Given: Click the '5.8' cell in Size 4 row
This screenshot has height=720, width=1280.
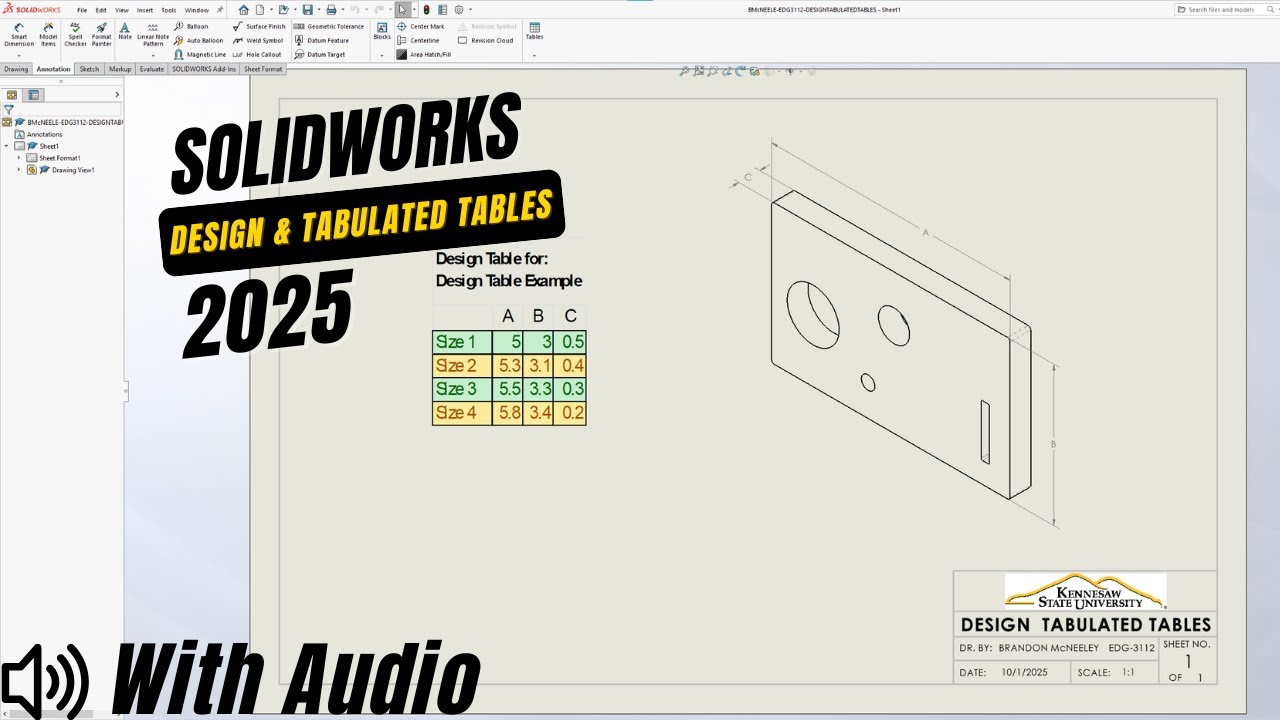Looking at the screenshot, I should click(x=508, y=413).
